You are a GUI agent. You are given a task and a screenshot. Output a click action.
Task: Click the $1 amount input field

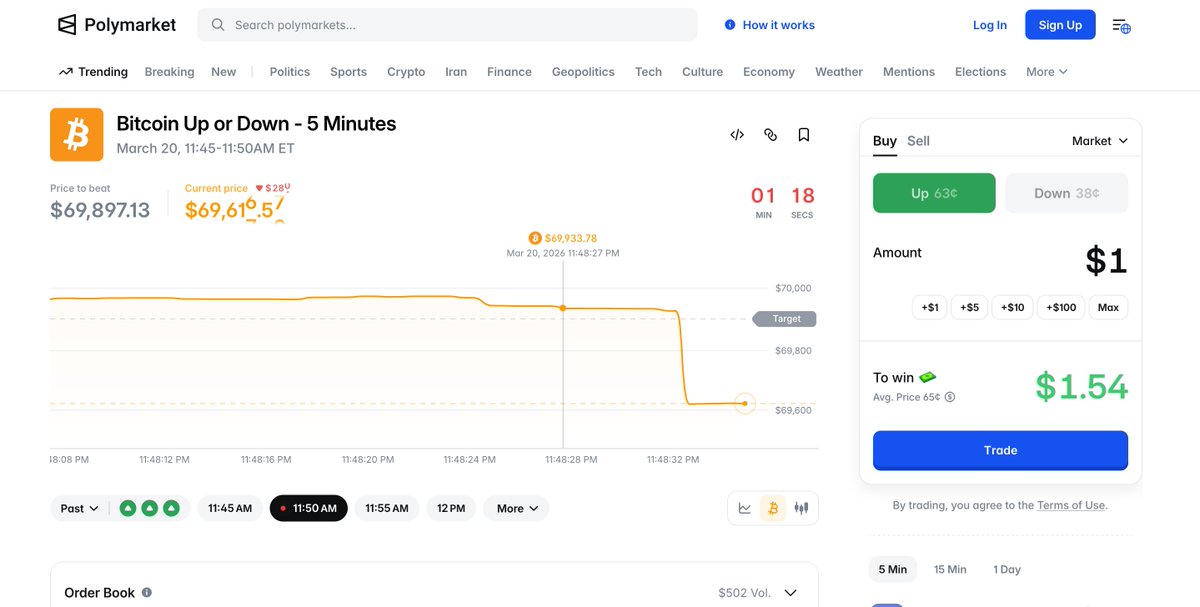[1106, 261]
